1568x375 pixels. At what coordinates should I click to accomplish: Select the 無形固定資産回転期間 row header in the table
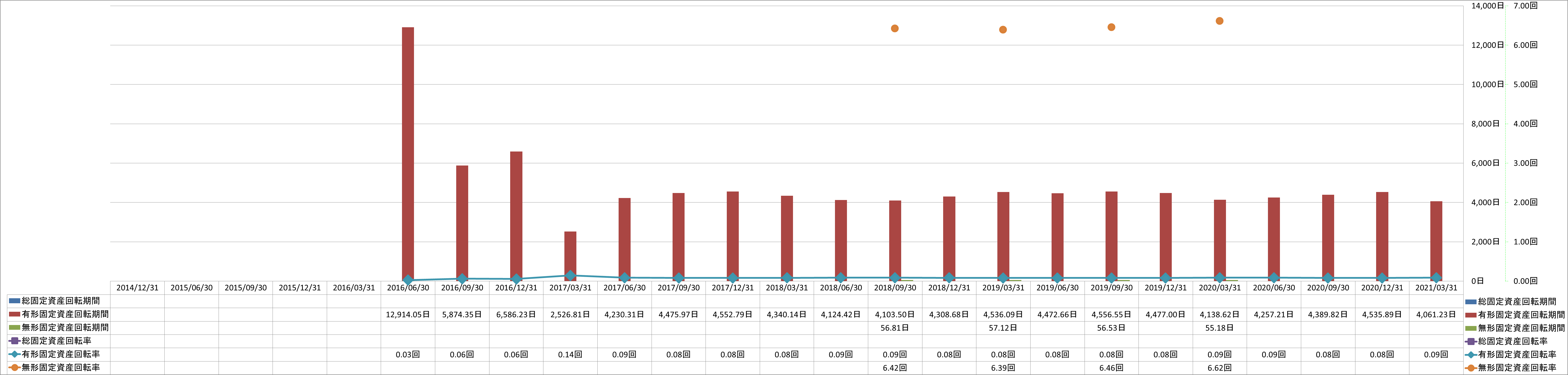(58, 327)
